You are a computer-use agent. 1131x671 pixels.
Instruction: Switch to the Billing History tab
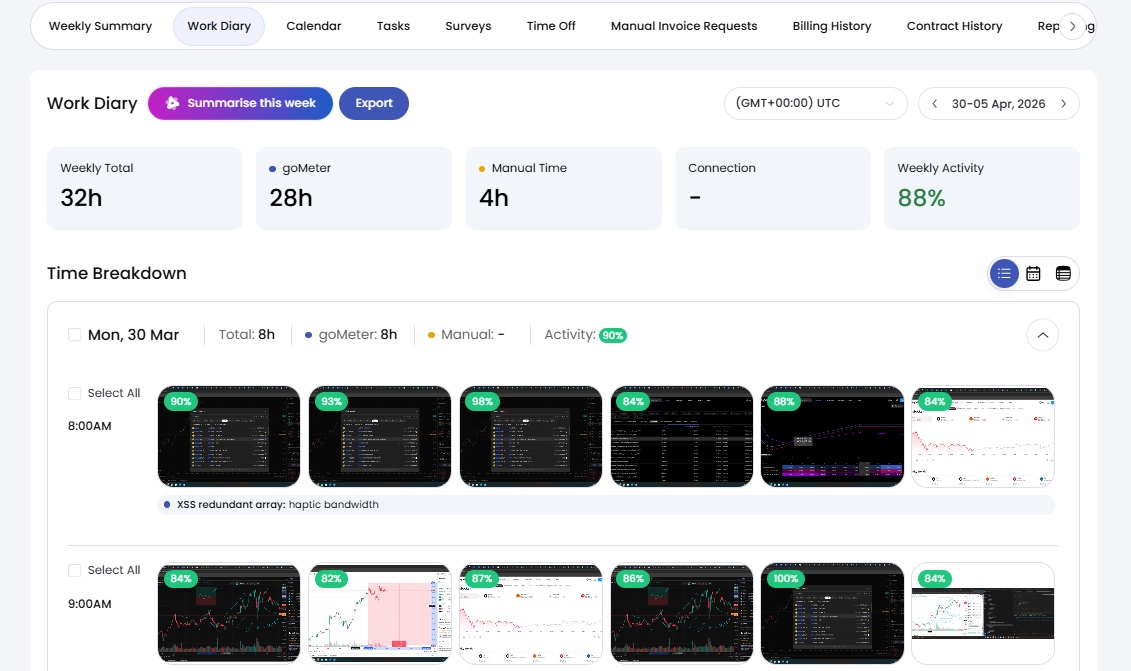[x=831, y=26]
